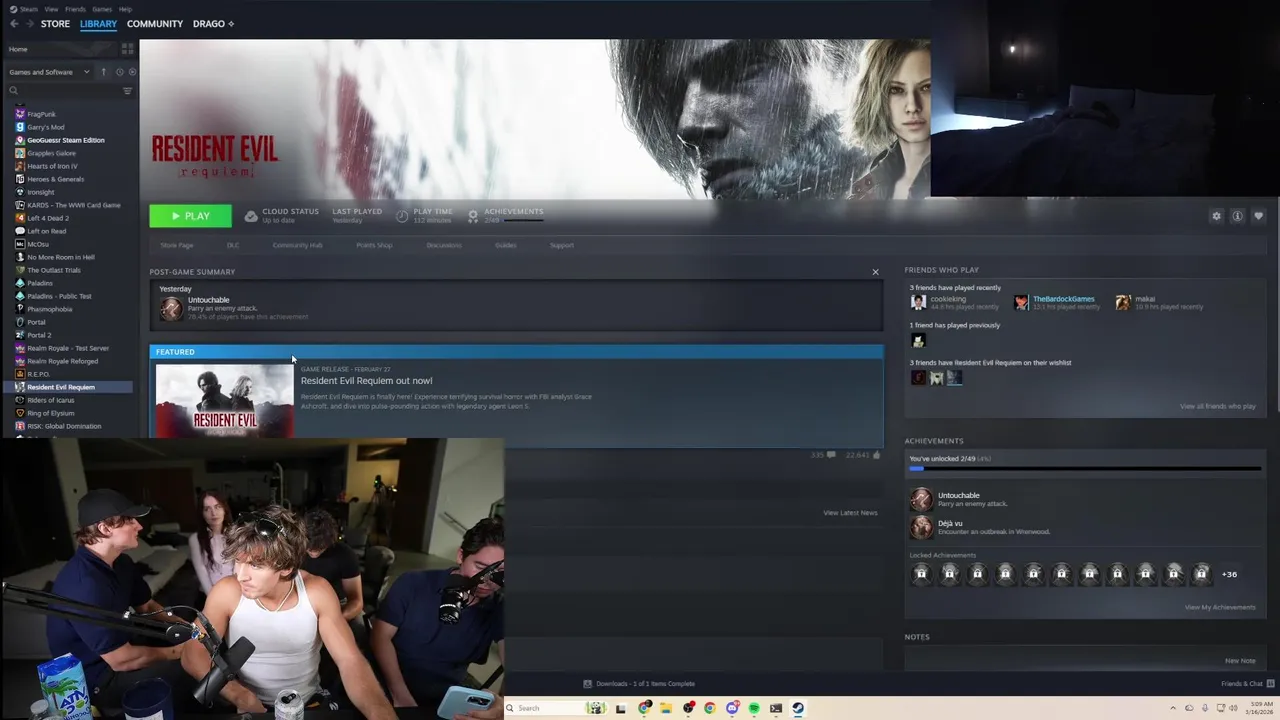Click View My Achievements
Screen dimensions: 1280x720
[1220, 607]
